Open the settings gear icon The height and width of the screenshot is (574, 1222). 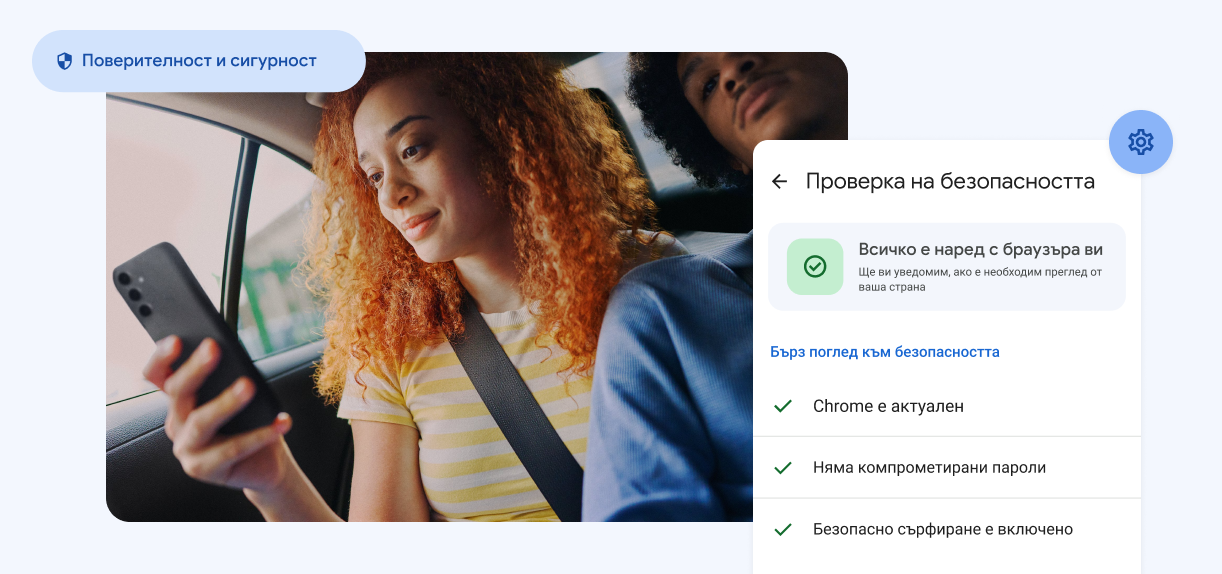(x=1141, y=142)
